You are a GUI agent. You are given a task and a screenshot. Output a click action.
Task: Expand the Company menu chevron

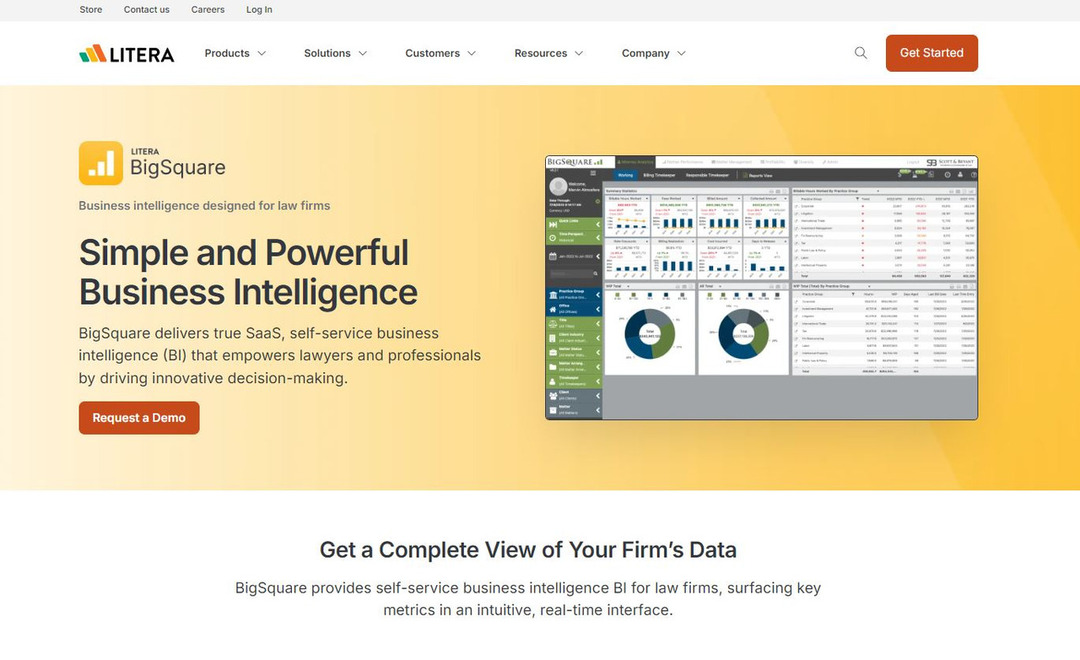coord(682,54)
